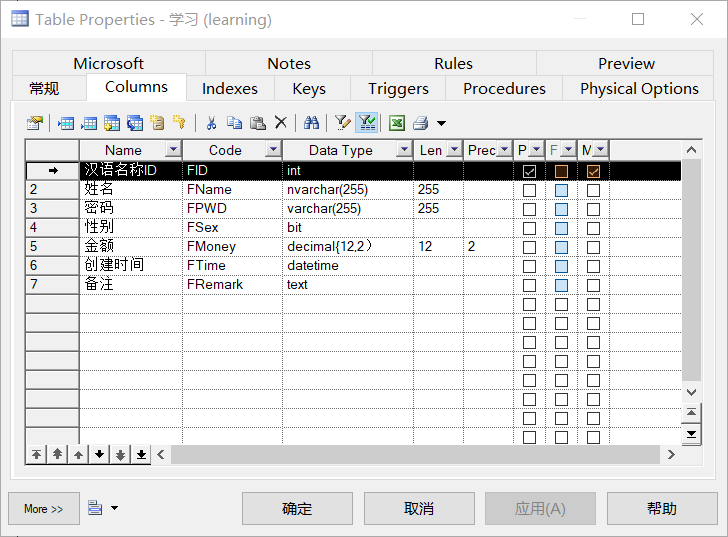The width and height of the screenshot is (728, 537).
Task: Click the Cut scissors icon
Action: point(211,123)
